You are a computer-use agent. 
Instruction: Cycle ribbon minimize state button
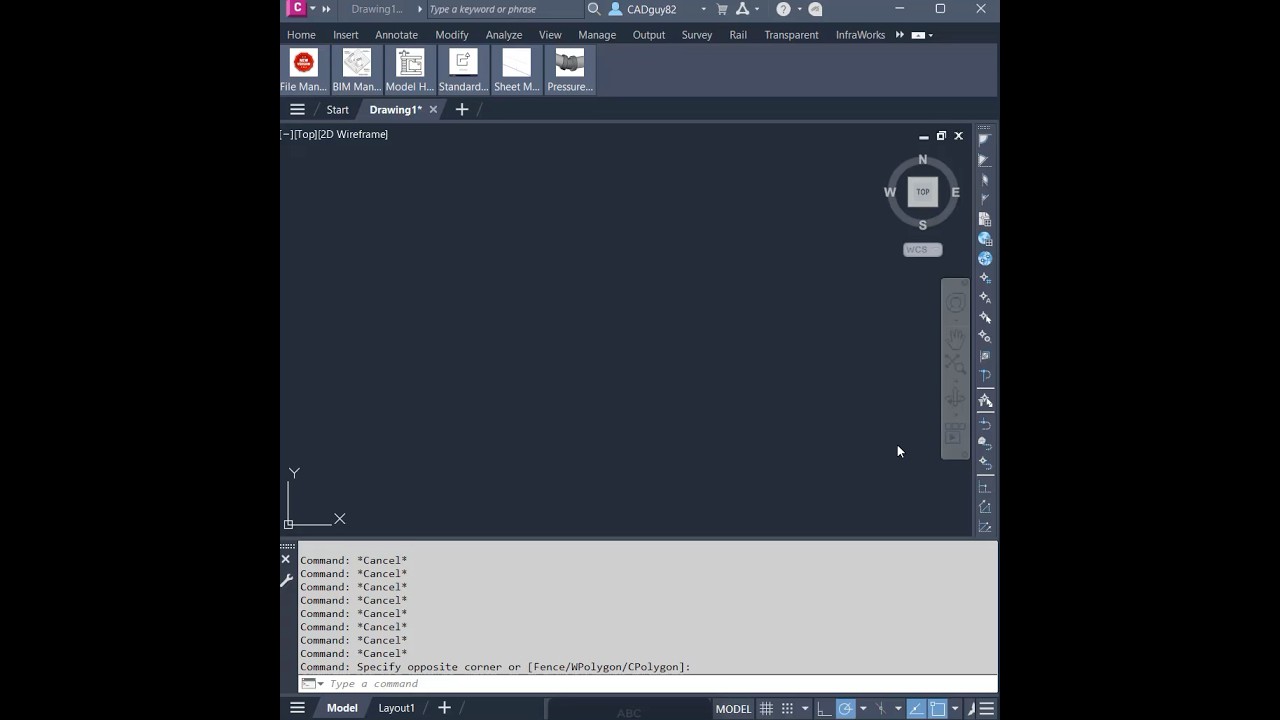coord(918,35)
